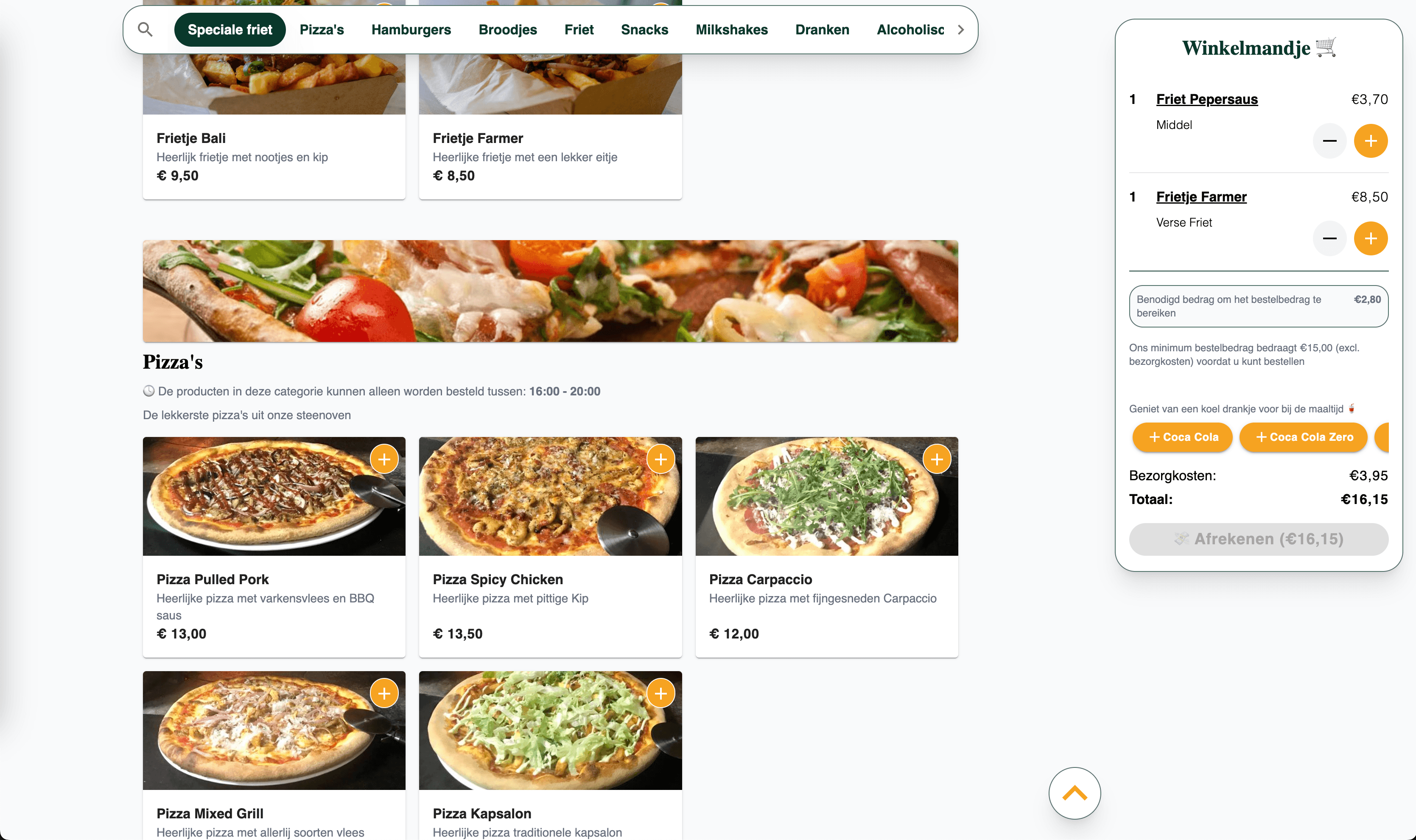Click the Afrekenen checkout button
This screenshot has width=1416, height=840.
pos(1257,539)
